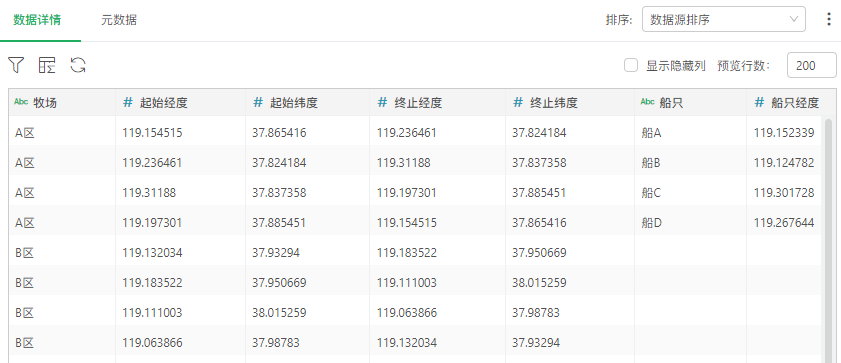Click the Abc type icon for 牧场
841x363 pixels.
point(21,102)
